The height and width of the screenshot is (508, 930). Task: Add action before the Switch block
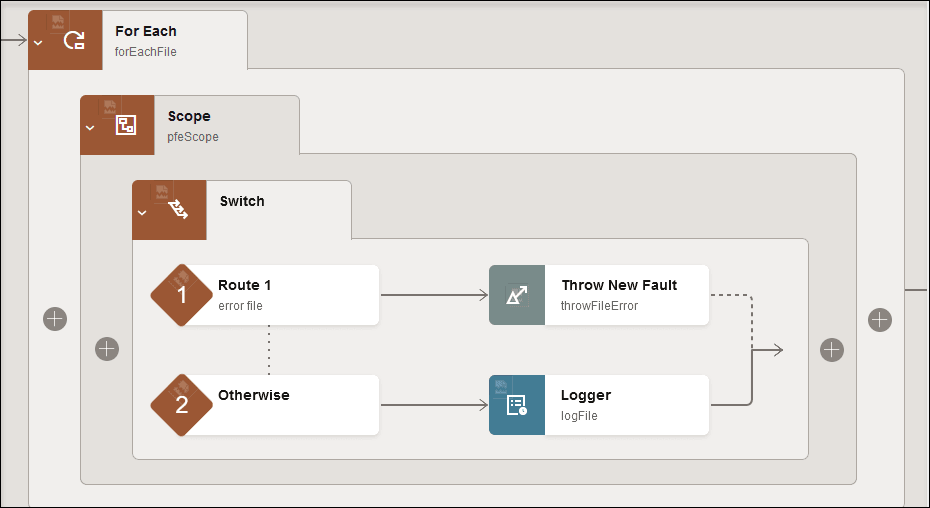(x=107, y=349)
